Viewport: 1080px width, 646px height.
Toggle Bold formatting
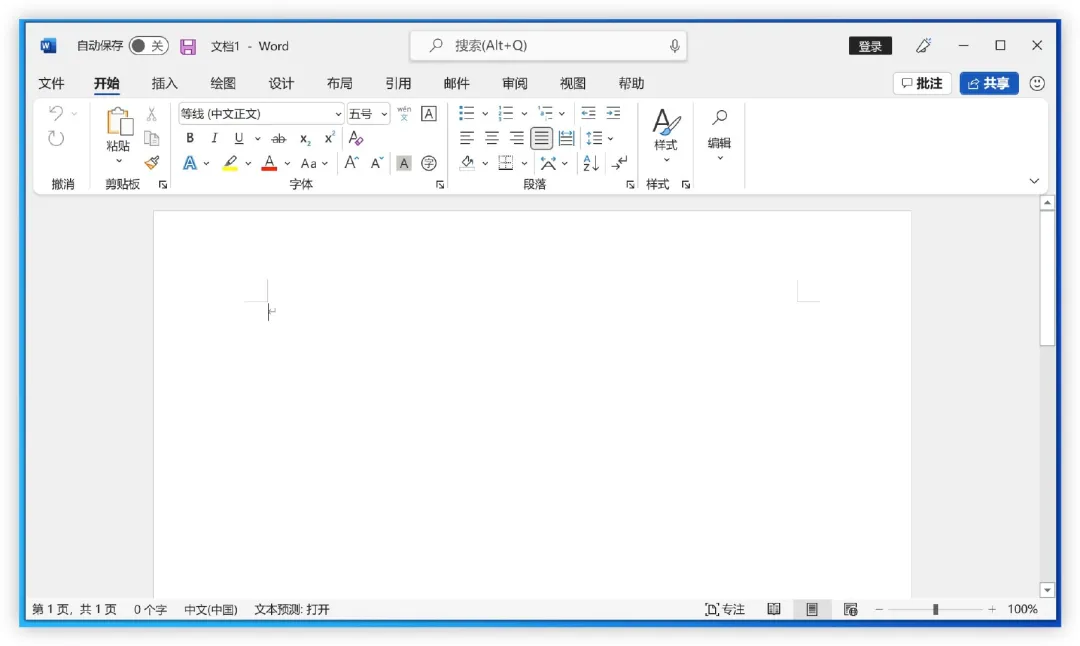pyautogui.click(x=190, y=138)
